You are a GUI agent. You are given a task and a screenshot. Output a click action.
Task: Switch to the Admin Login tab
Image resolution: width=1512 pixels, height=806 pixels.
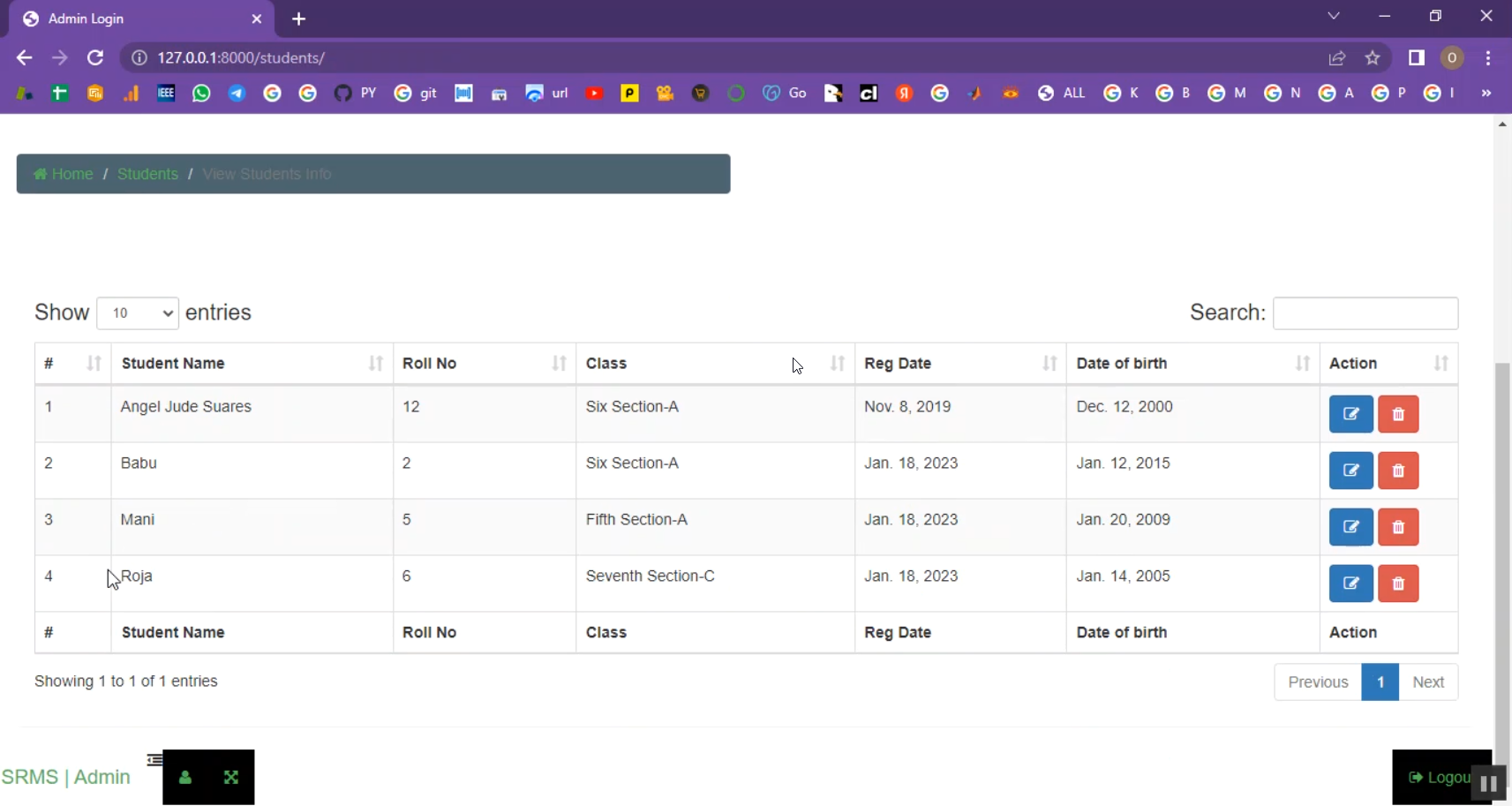141,19
